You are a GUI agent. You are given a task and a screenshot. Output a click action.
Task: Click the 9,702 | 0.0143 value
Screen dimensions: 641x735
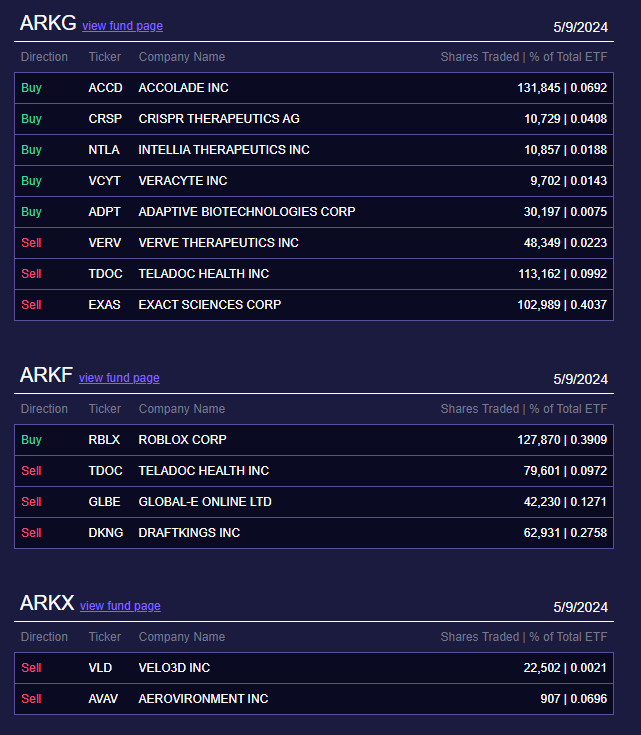(569, 180)
